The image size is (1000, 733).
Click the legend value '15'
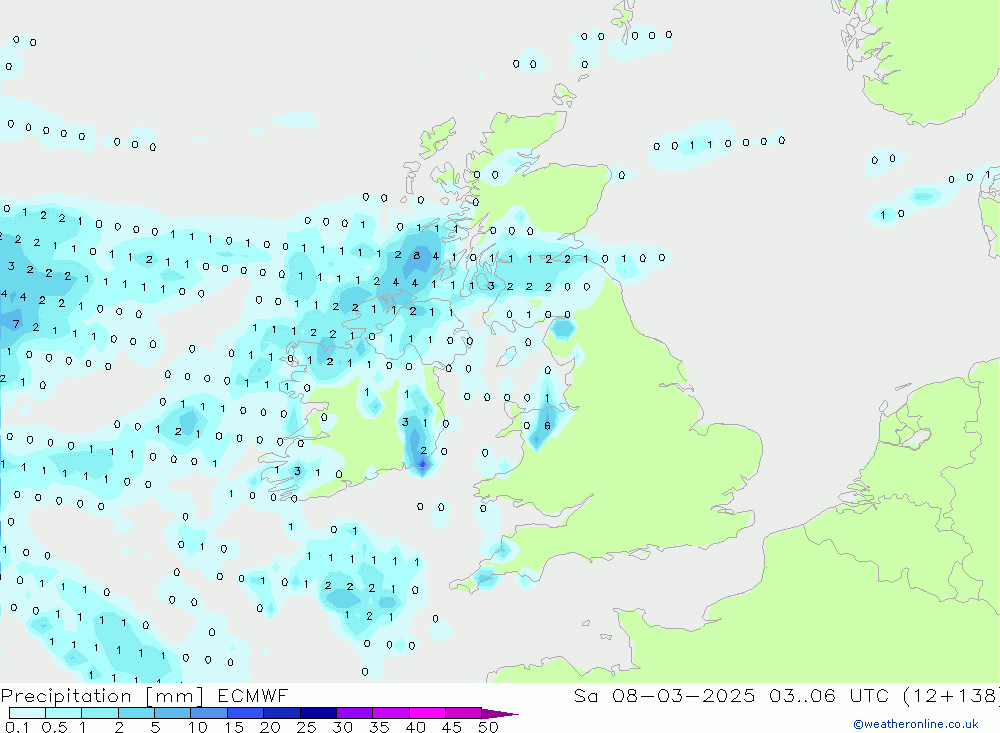pos(234,727)
